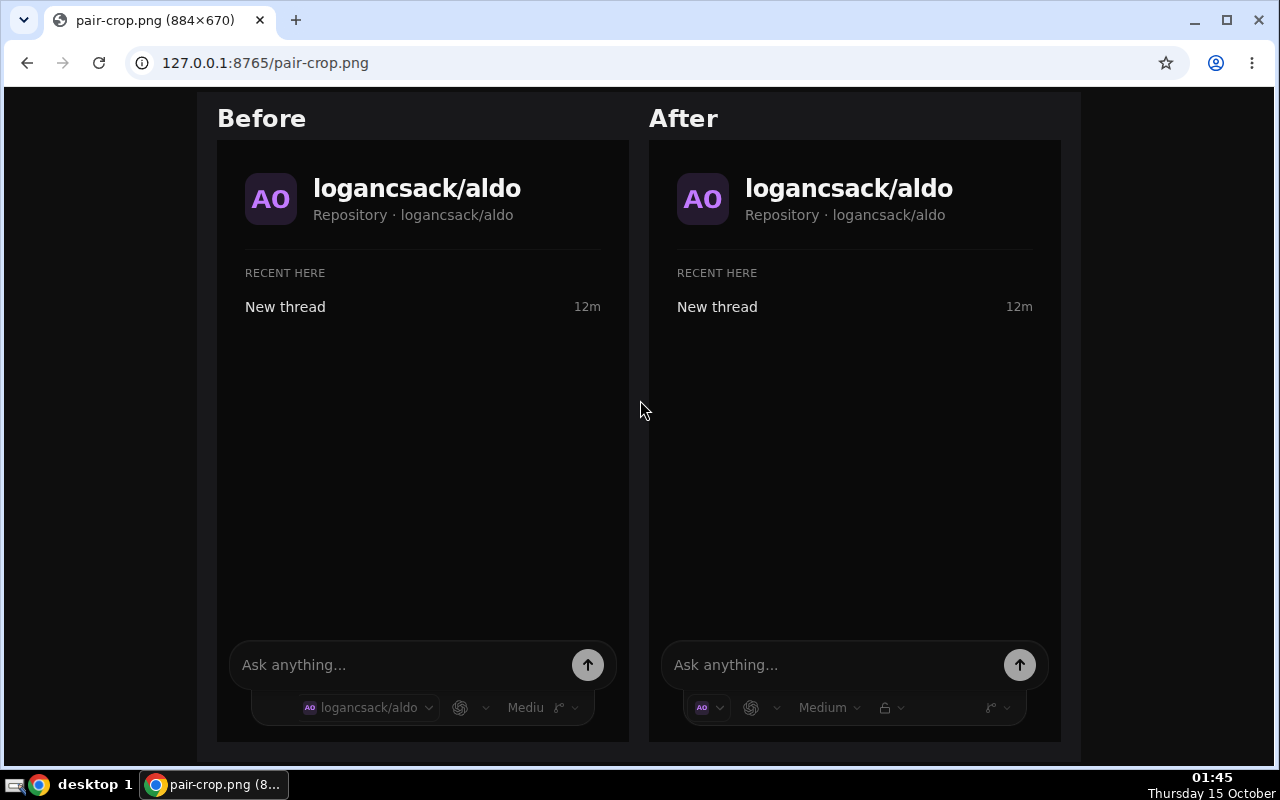This screenshot has height=800, width=1280.
Task: Bookmark this page with the star icon
Action: 1166,63
